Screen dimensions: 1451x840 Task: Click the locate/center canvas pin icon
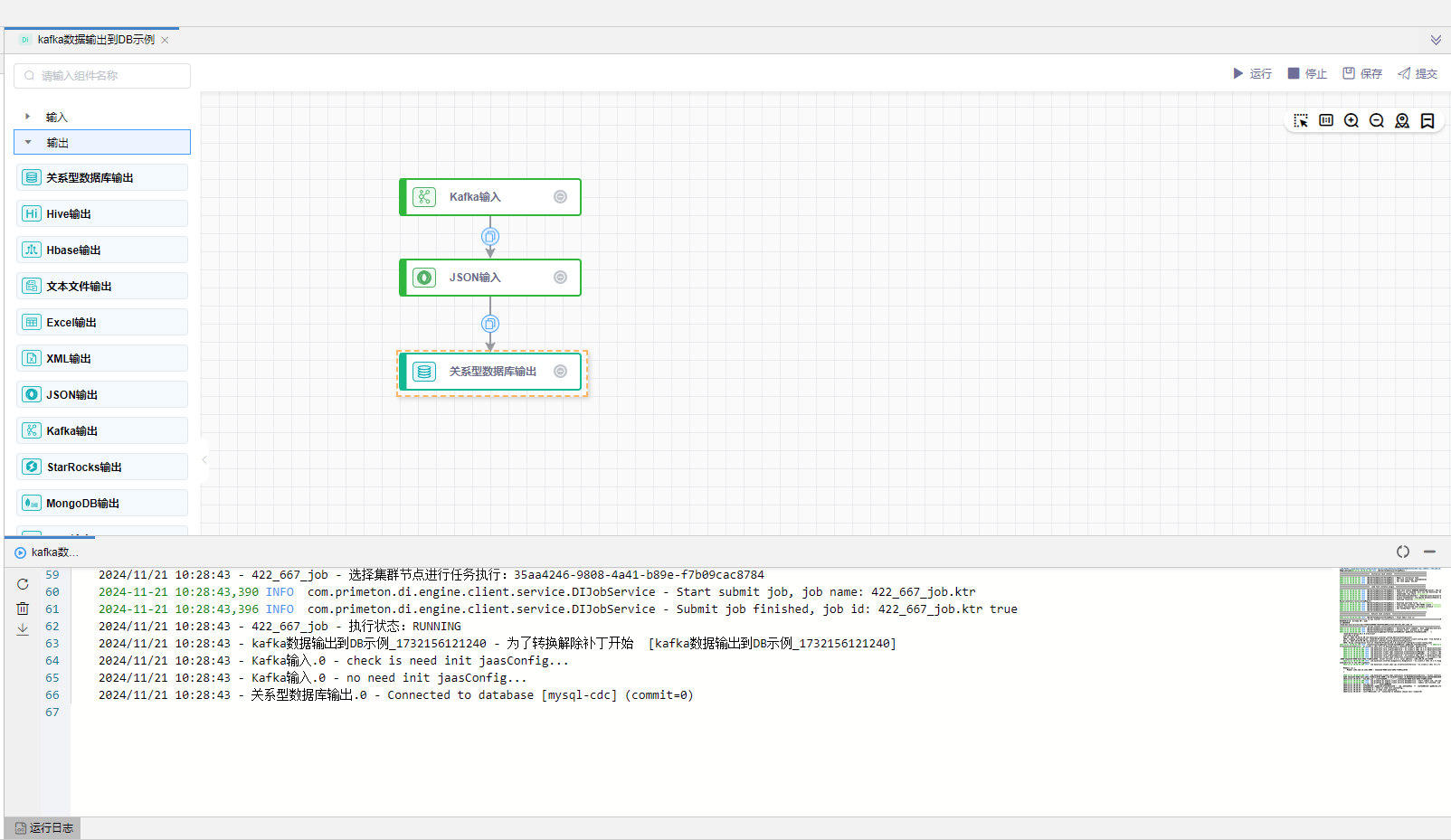point(1402,121)
